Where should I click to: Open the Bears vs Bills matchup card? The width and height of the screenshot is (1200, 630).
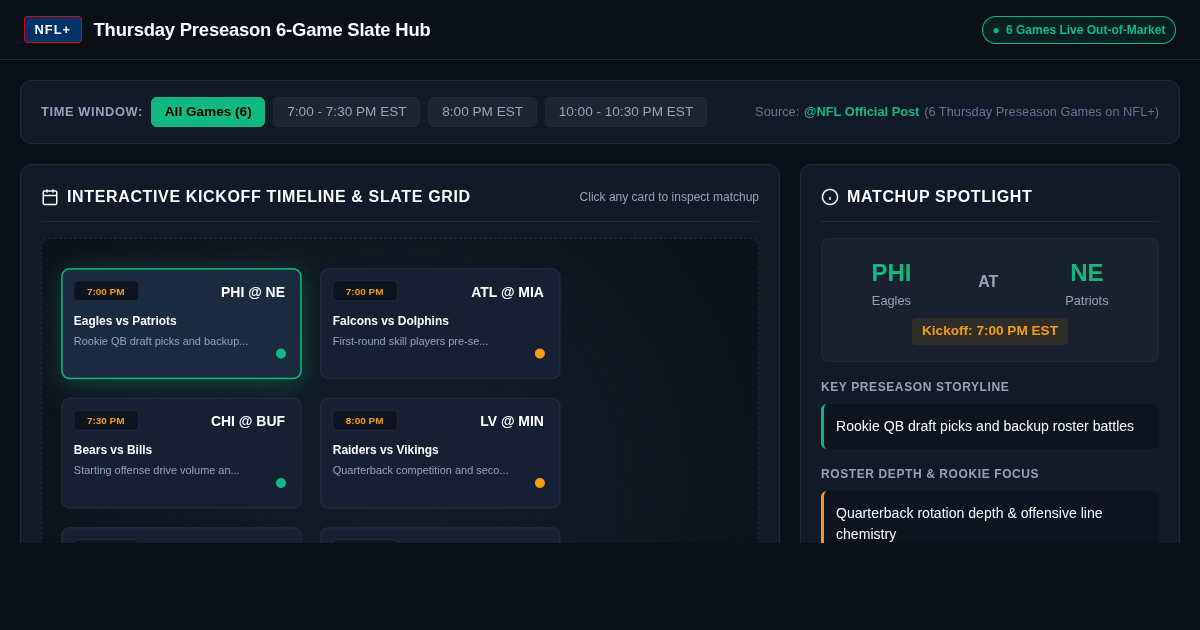181,453
